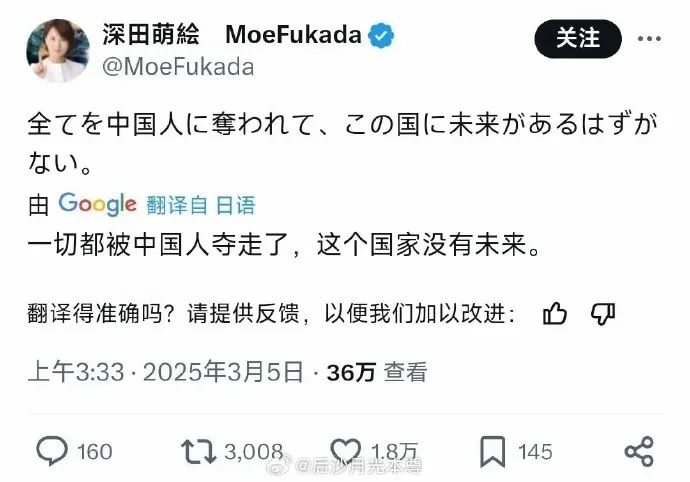This screenshot has width=690, height=482.
Task: Click the blue verified badge
Action: click(x=382, y=35)
